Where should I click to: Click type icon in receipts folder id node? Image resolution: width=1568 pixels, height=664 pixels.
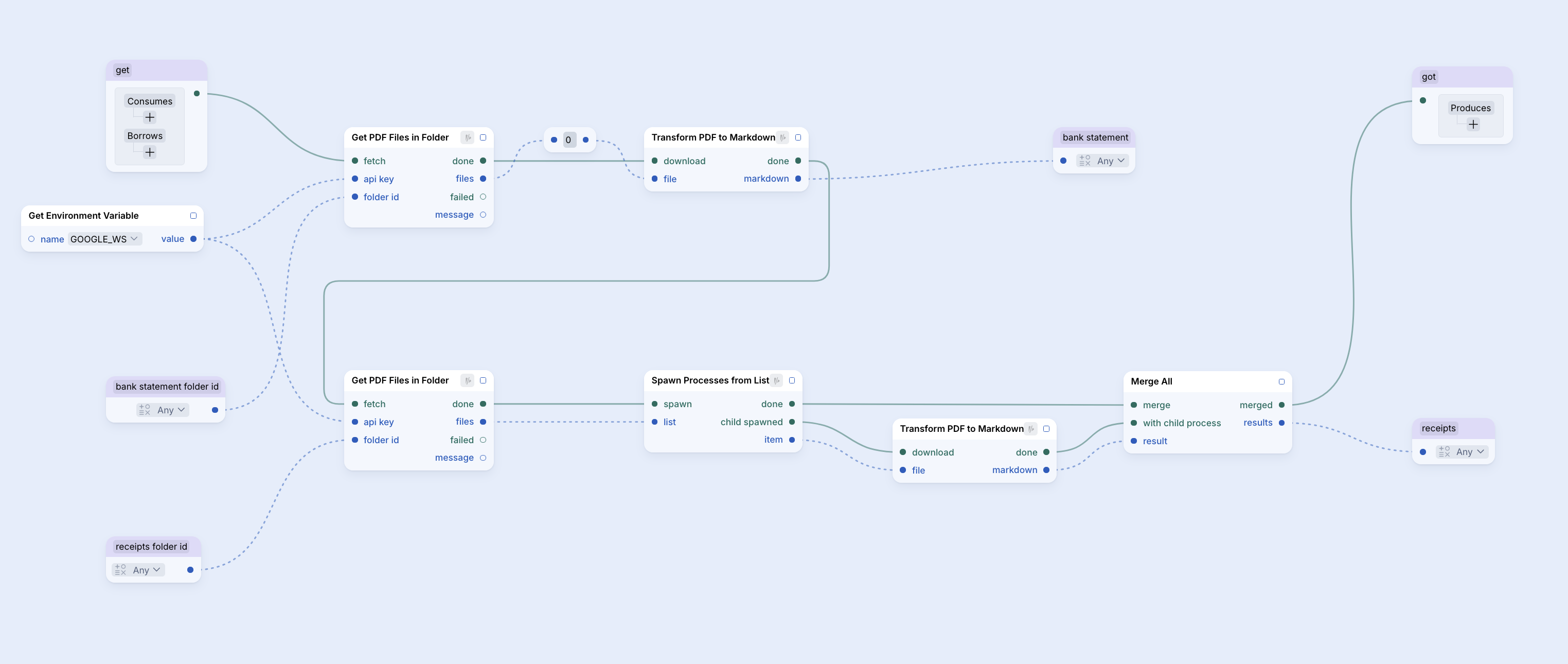click(x=120, y=570)
